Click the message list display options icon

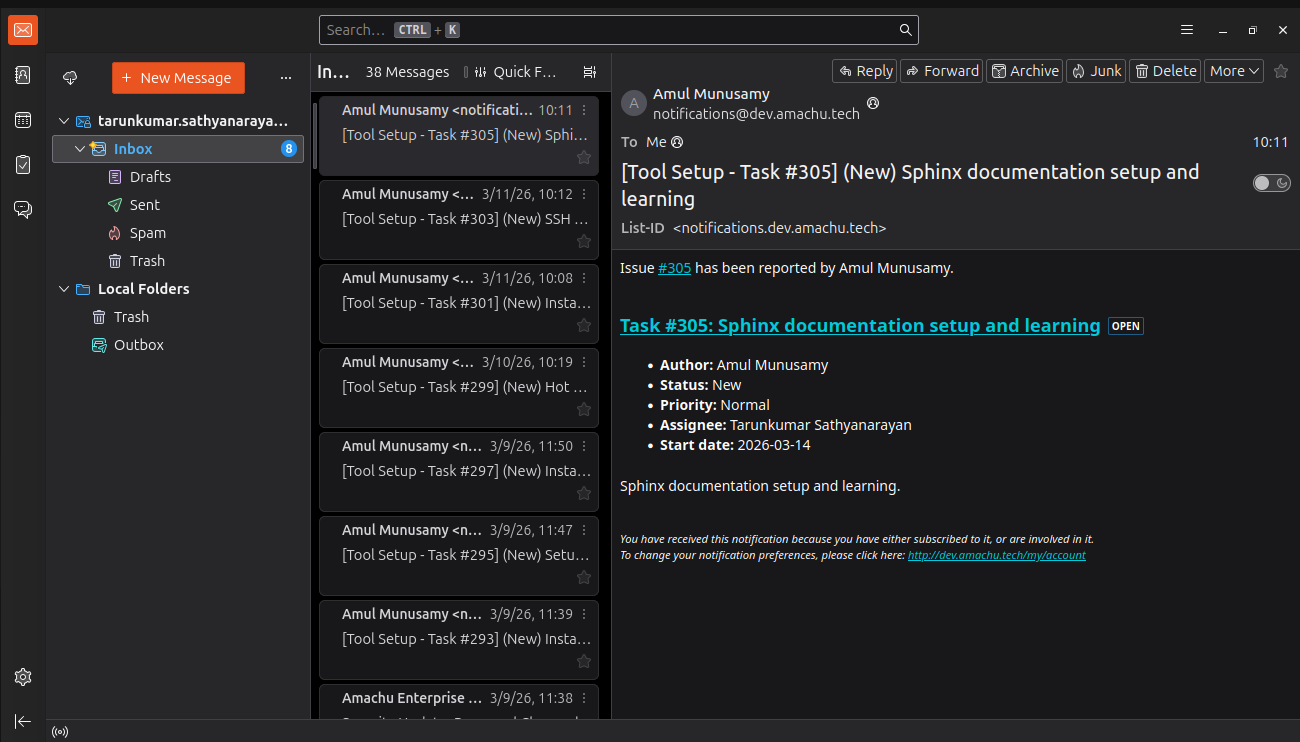pyautogui.click(x=590, y=72)
